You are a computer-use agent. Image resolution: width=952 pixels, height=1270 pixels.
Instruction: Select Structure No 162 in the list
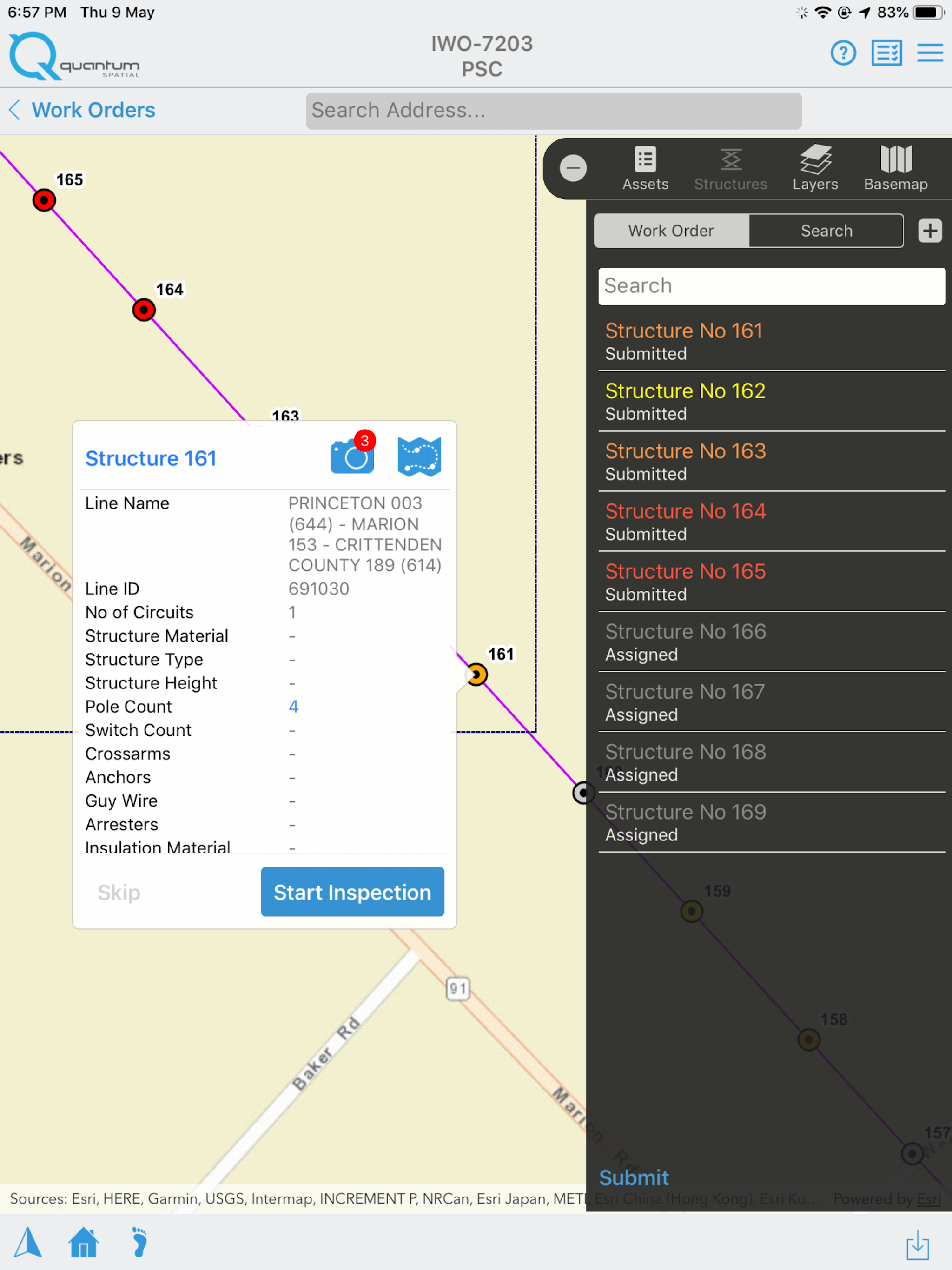coord(771,401)
